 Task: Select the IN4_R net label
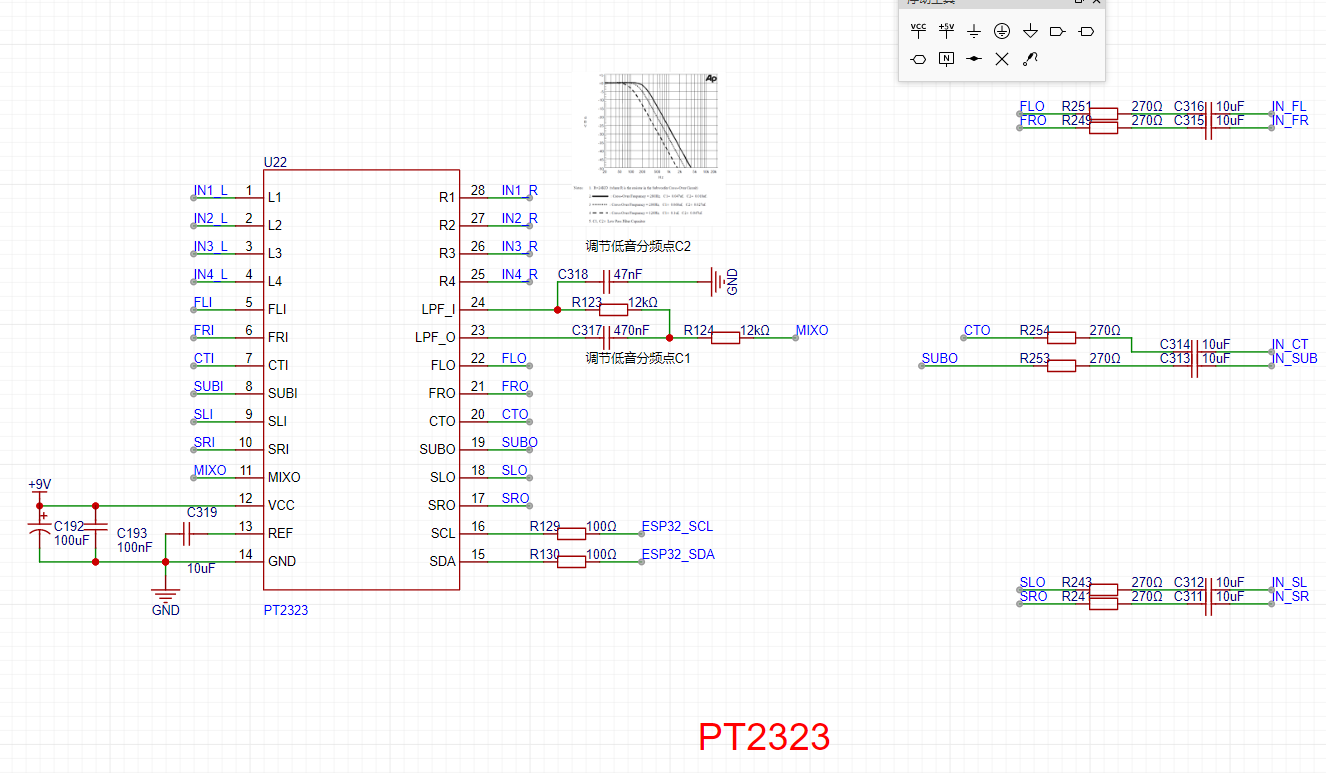(519, 274)
